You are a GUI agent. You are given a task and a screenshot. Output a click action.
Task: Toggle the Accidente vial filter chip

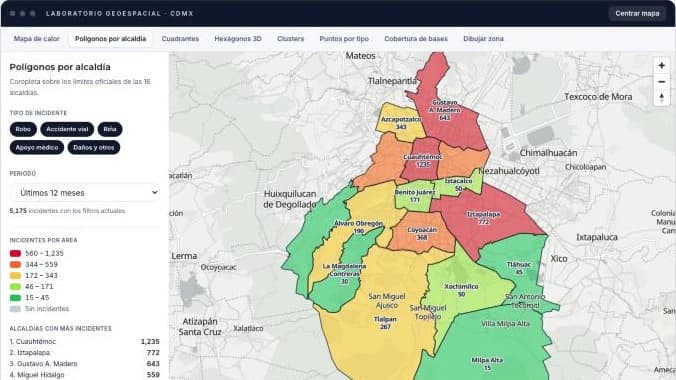67,129
